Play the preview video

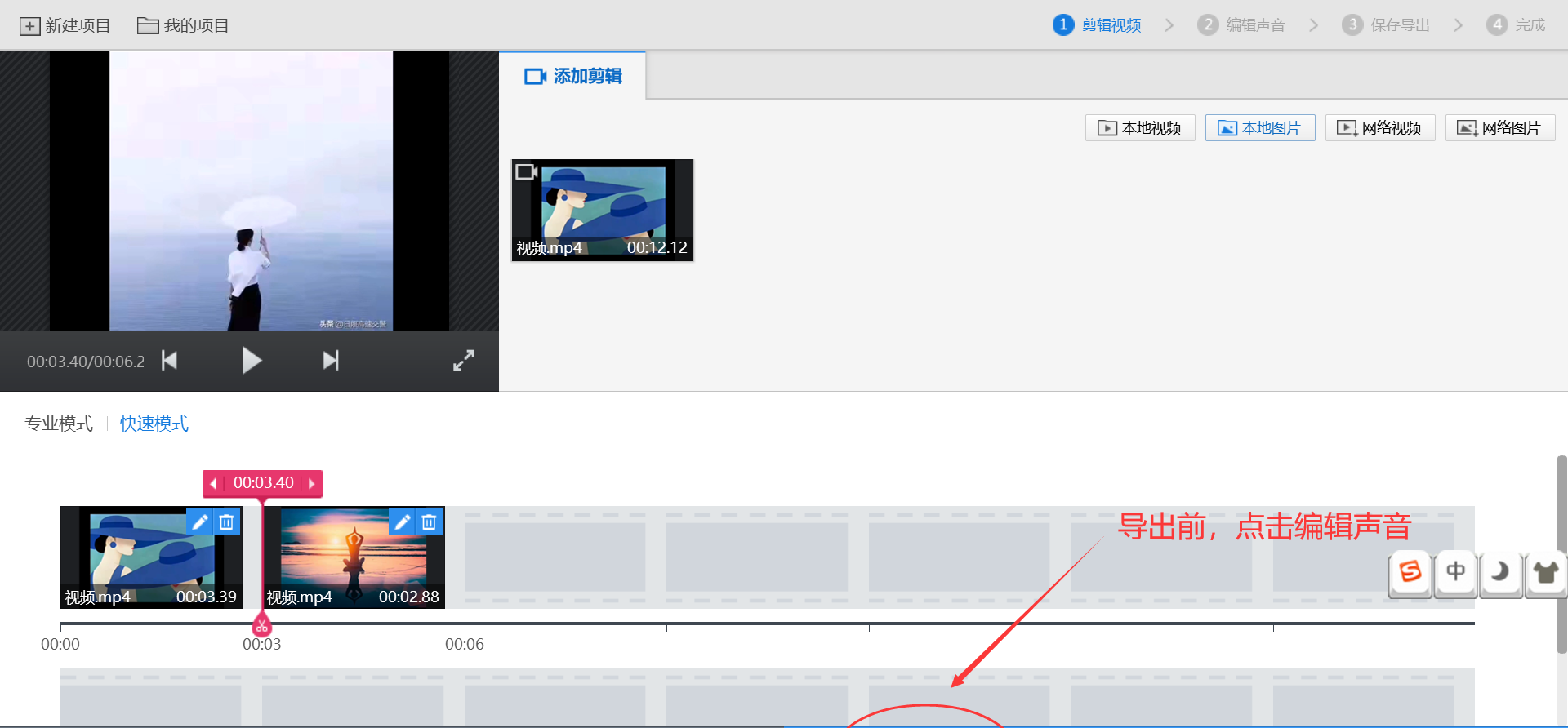click(x=252, y=360)
